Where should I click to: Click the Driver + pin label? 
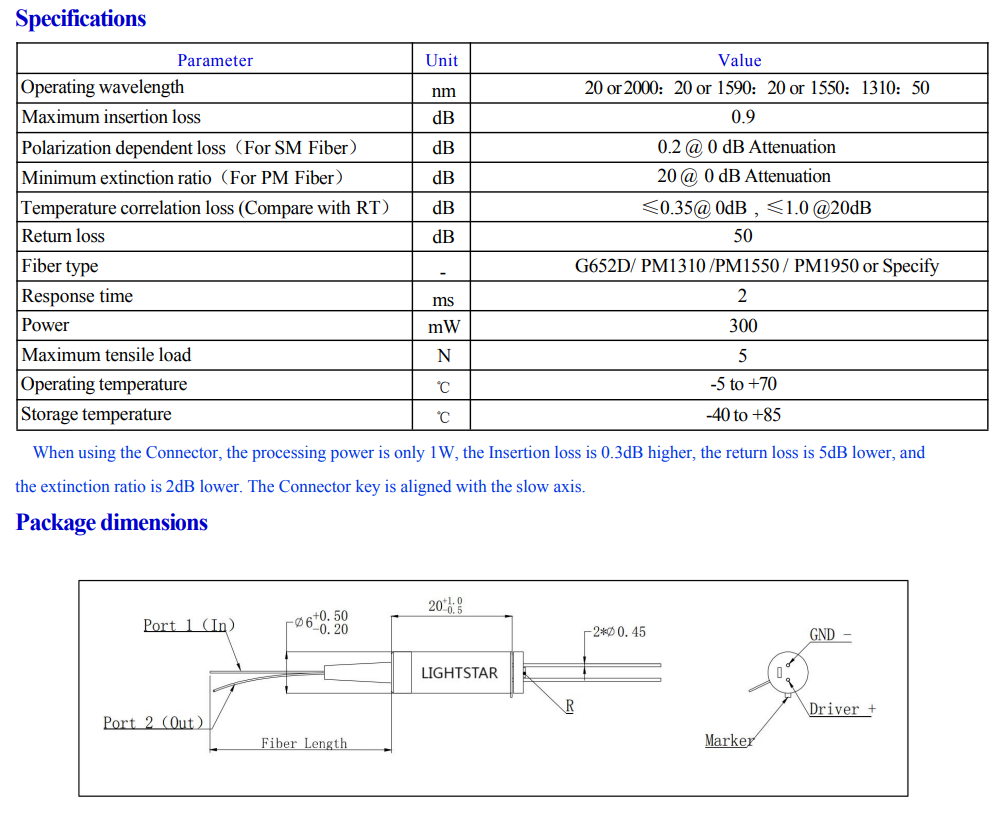(842, 709)
